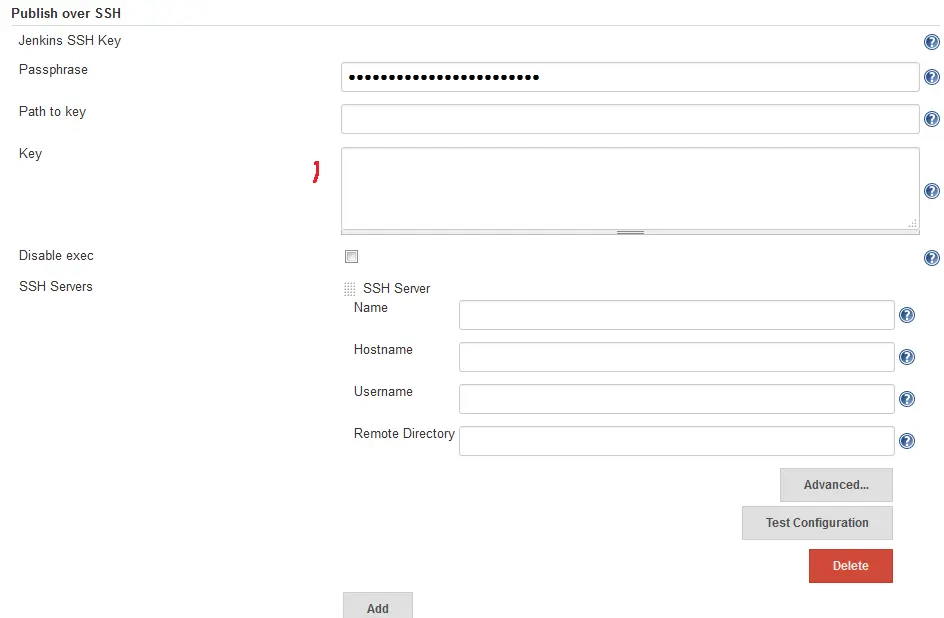The image size is (944, 618).
Task: Click the Disable exec label
Action: [x=56, y=256]
